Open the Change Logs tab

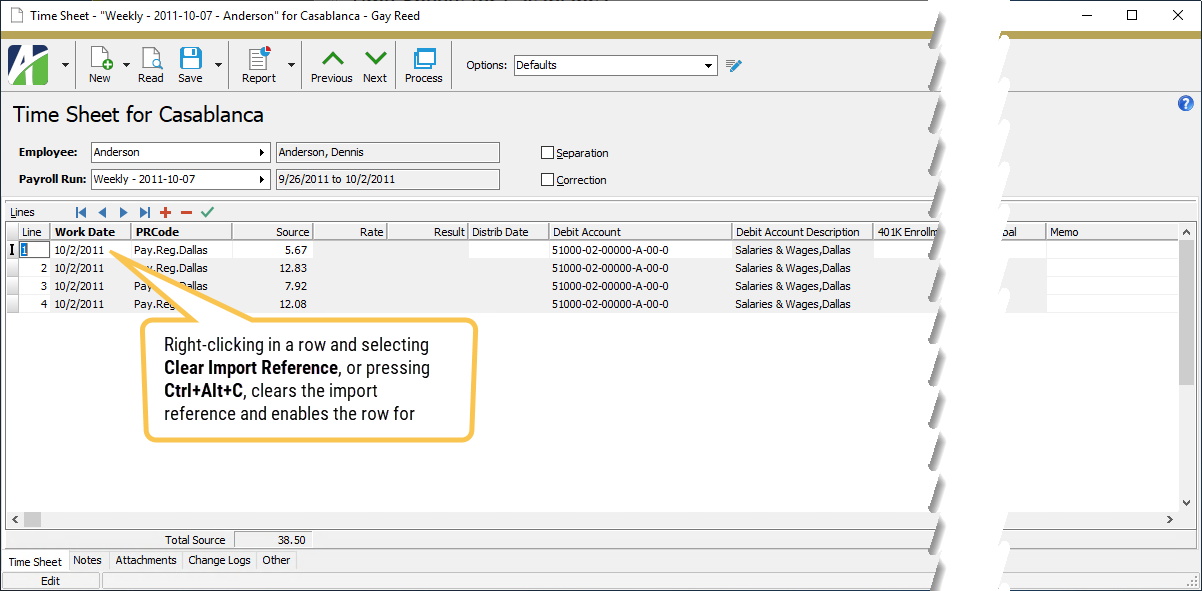(219, 561)
